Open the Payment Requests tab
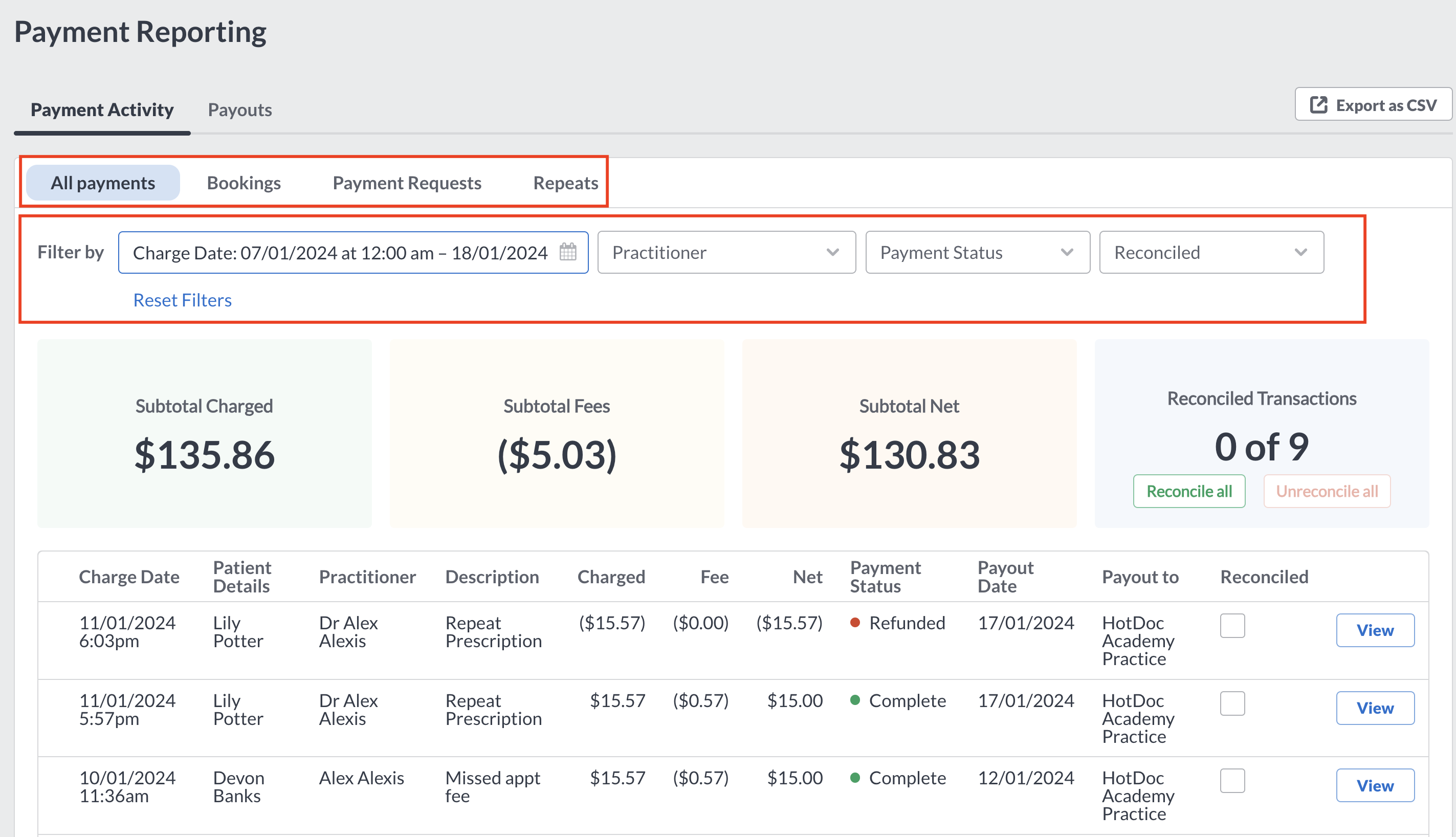Viewport: 1456px width, 837px height. (406, 183)
